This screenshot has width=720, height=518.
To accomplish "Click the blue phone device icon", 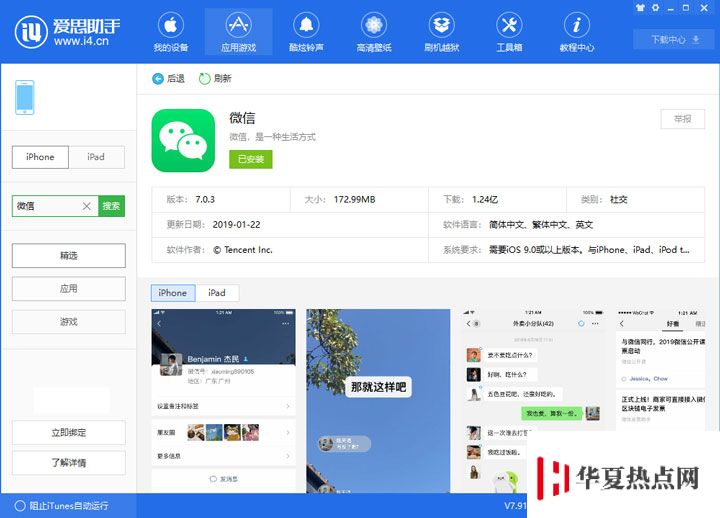I will [25, 97].
